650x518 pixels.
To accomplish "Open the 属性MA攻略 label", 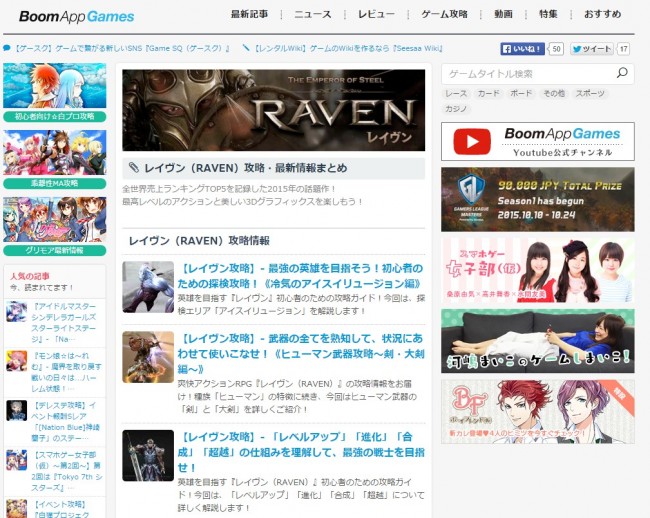I will [x=55, y=183].
